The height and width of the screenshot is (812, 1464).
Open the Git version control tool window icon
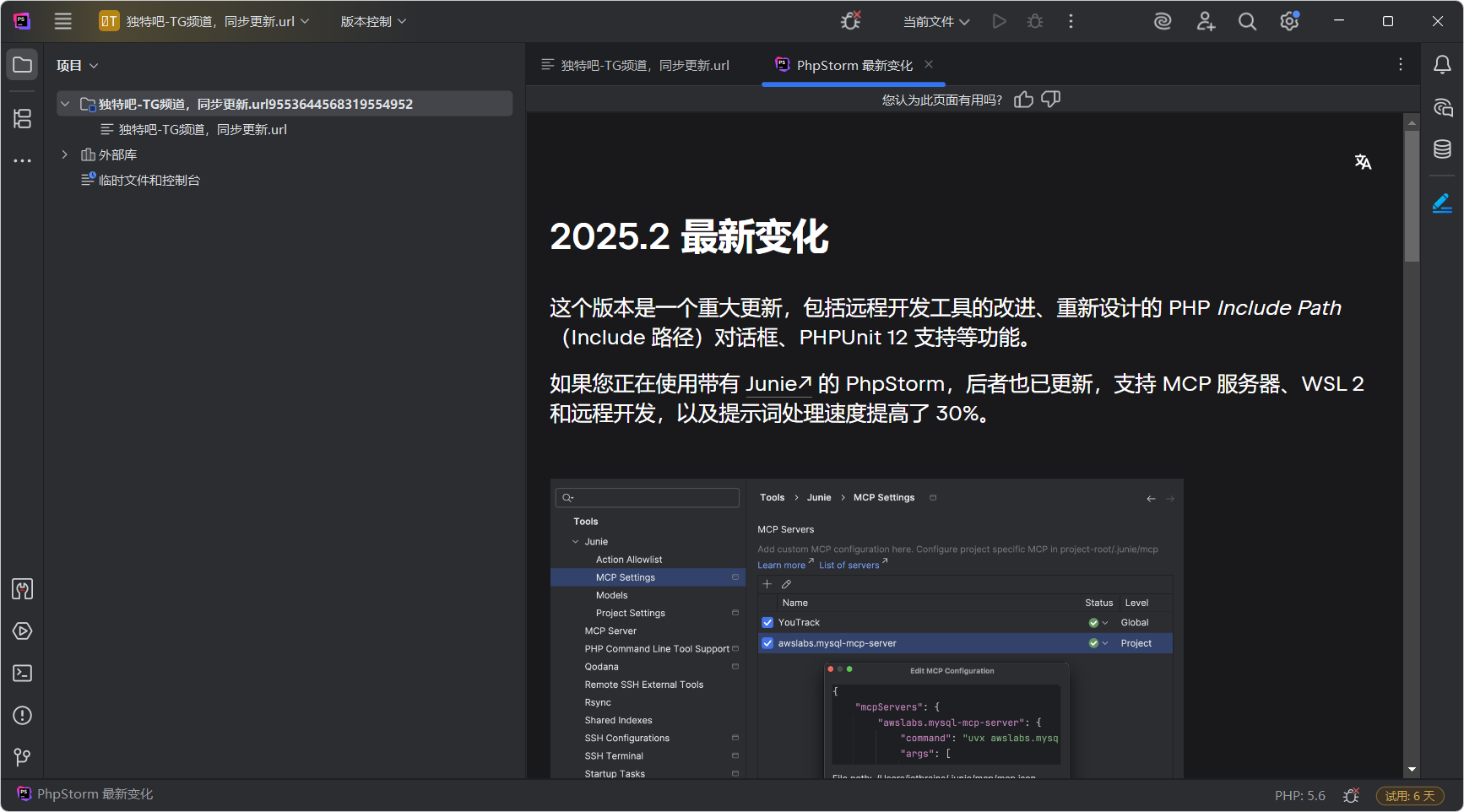[x=23, y=757]
